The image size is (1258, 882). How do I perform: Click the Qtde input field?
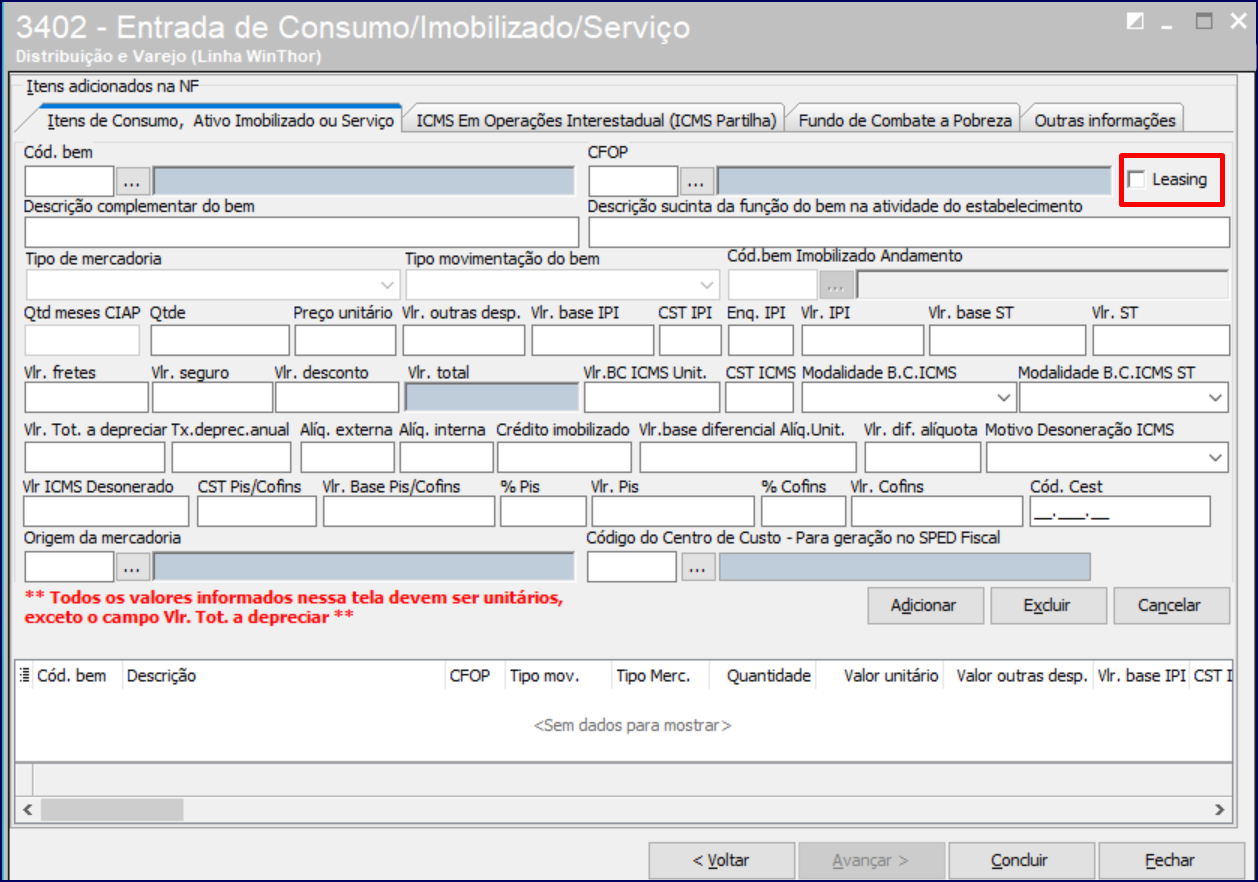(220, 340)
